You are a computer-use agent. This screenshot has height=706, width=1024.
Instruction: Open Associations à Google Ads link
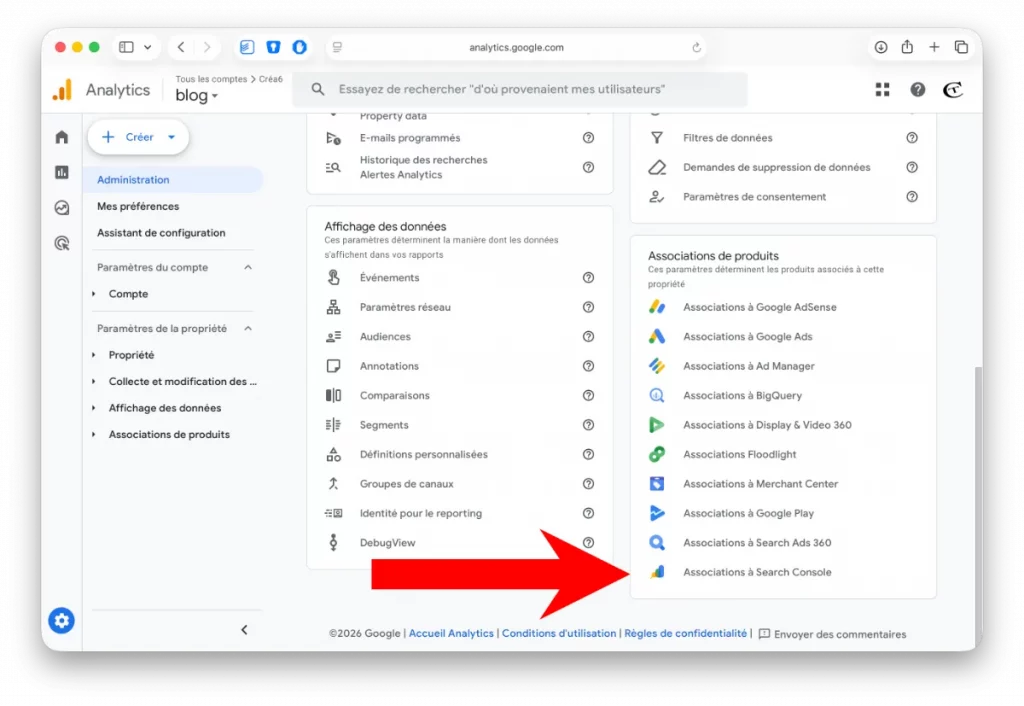point(747,337)
